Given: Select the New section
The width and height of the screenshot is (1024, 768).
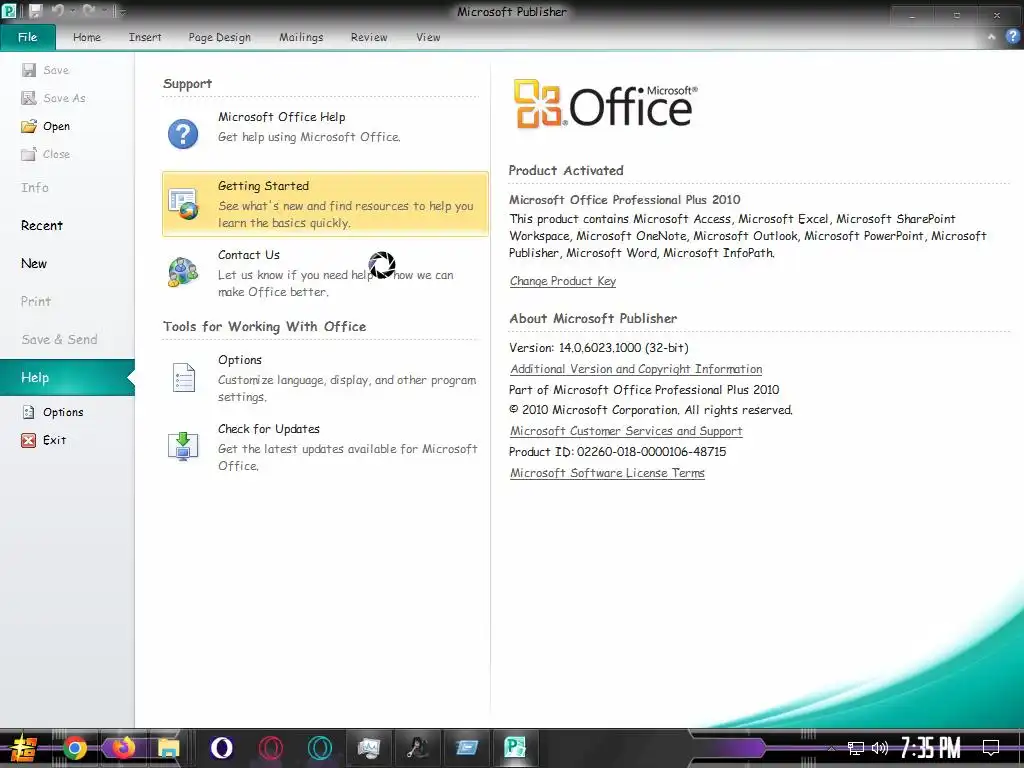Looking at the screenshot, I should 34,263.
